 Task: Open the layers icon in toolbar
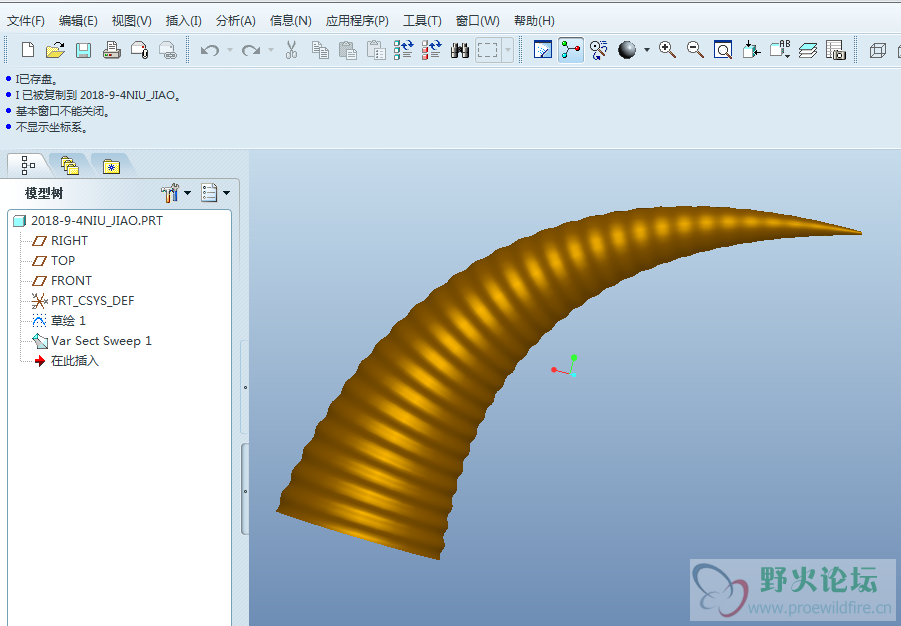pos(808,51)
